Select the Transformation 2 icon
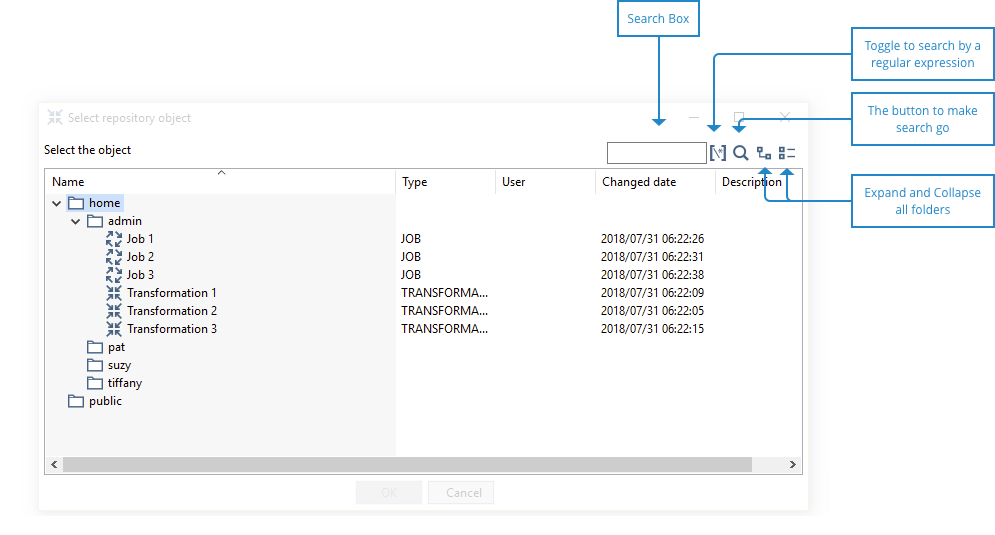The image size is (995, 535). pos(114,311)
